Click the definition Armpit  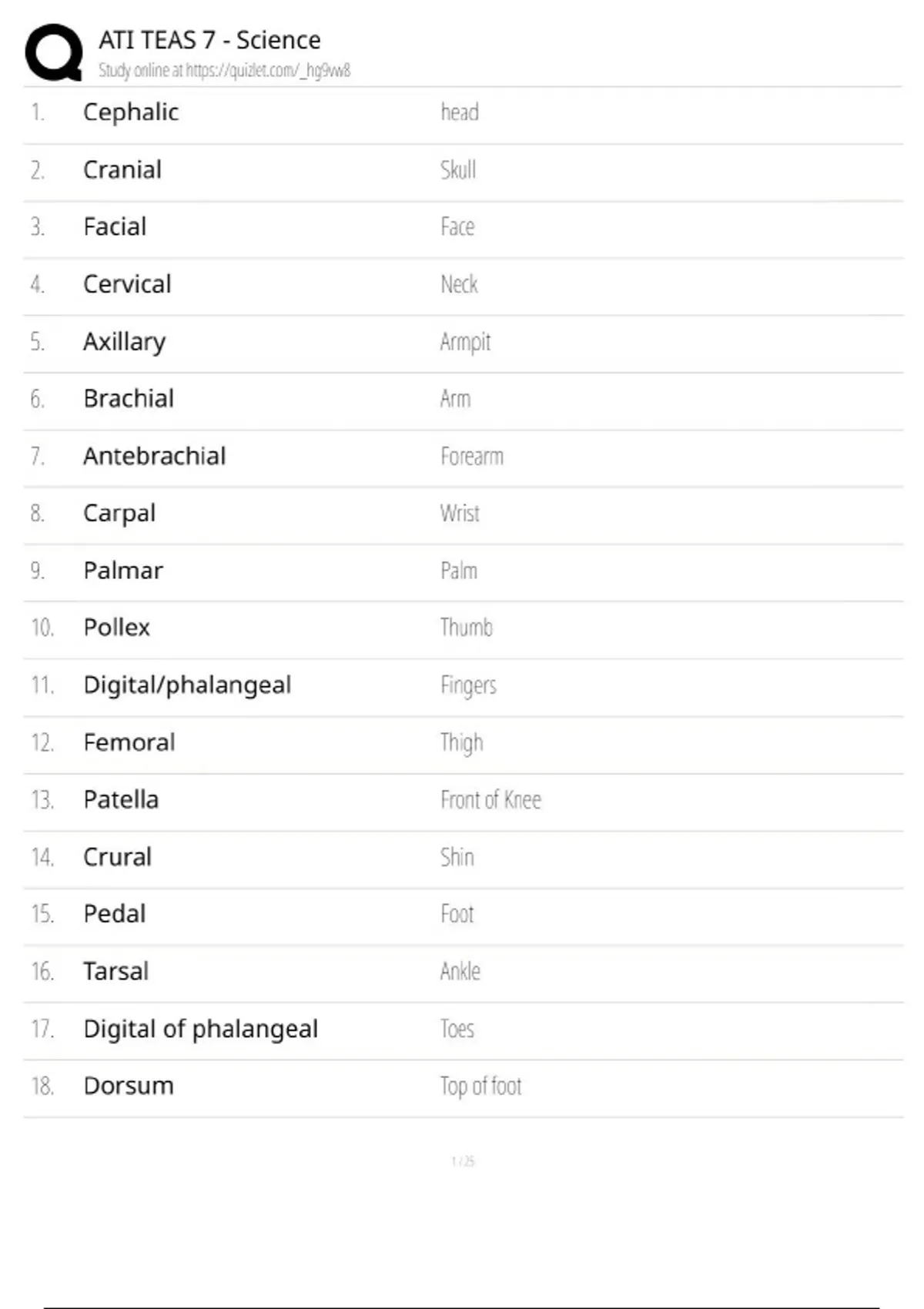click(465, 342)
